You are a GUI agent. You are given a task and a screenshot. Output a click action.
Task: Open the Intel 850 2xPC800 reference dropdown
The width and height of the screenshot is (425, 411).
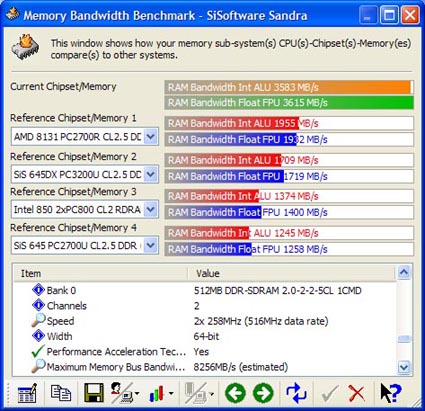point(151,209)
